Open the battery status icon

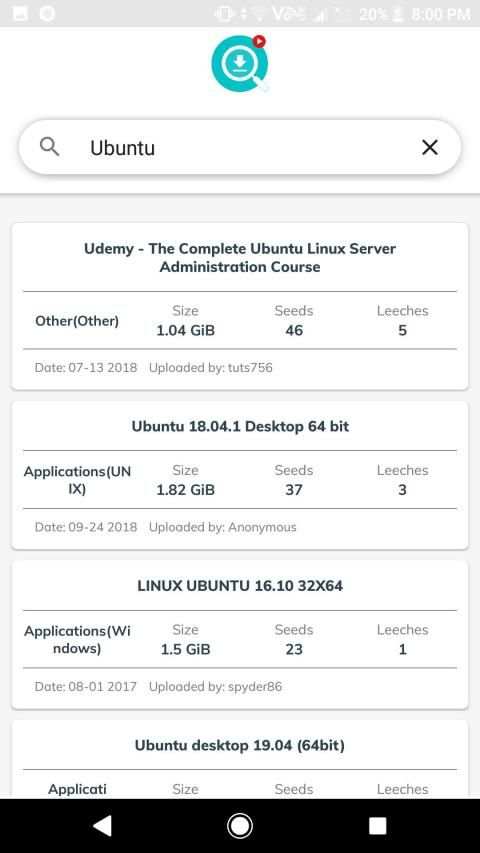(x=397, y=14)
